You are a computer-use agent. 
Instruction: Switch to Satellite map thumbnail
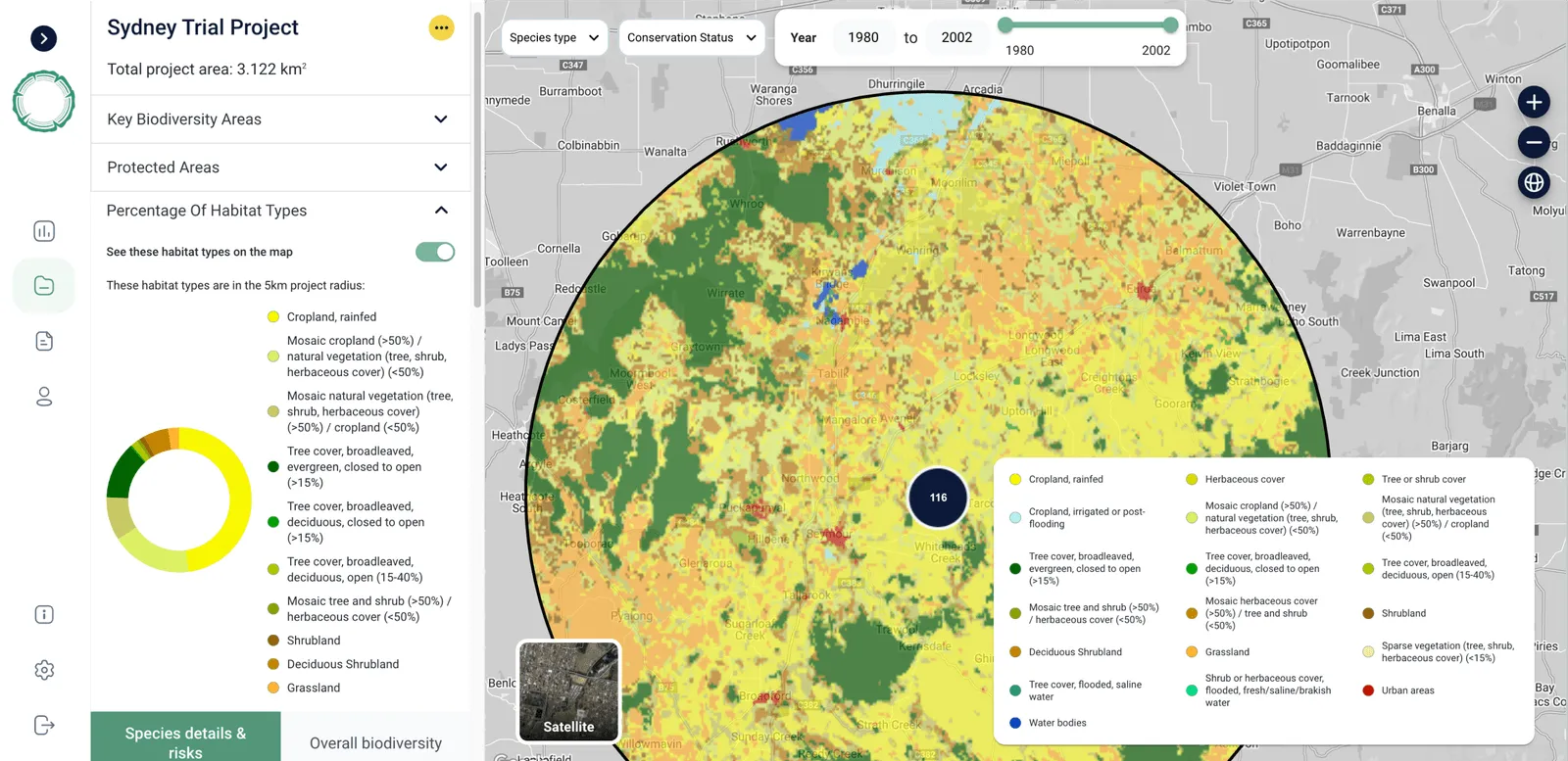click(x=568, y=691)
